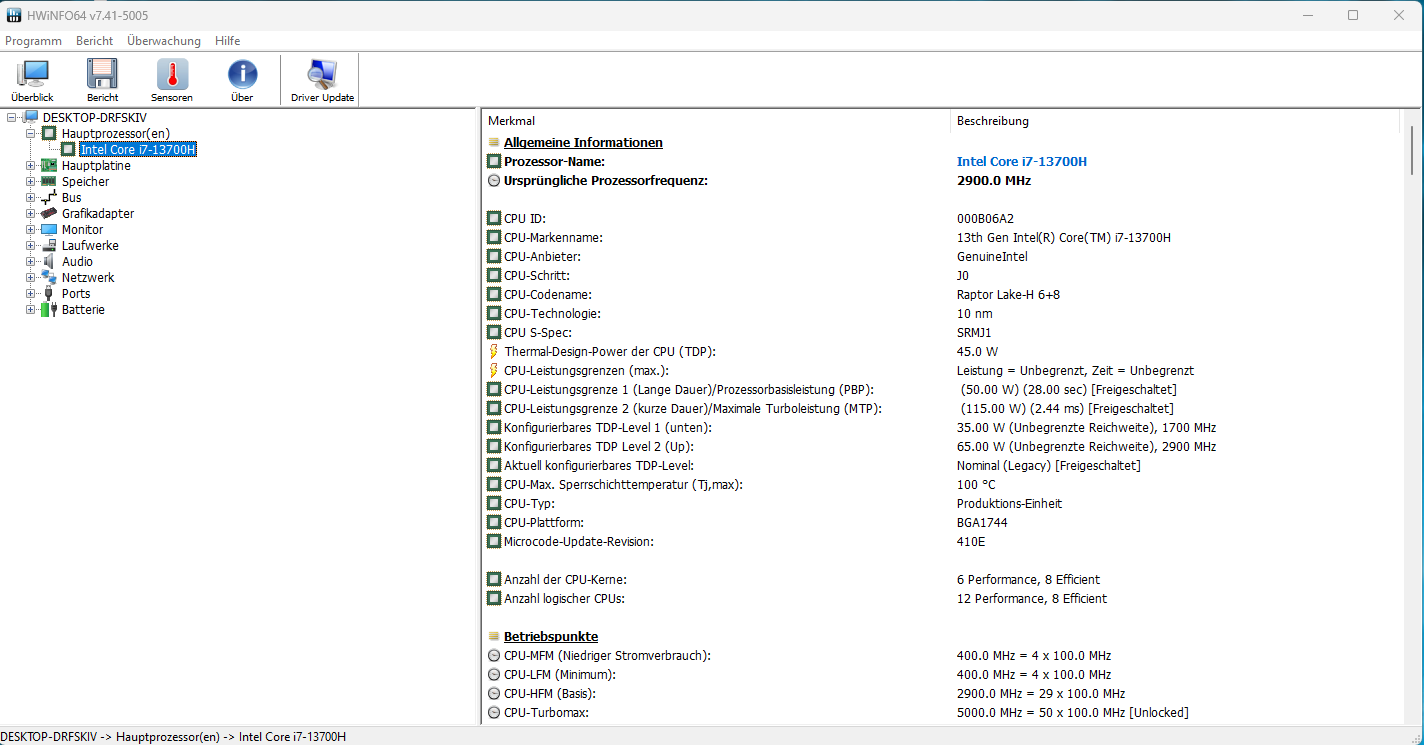The image size is (1424, 745).
Task: Open the Programm menu
Action: click(x=33, y=41)
